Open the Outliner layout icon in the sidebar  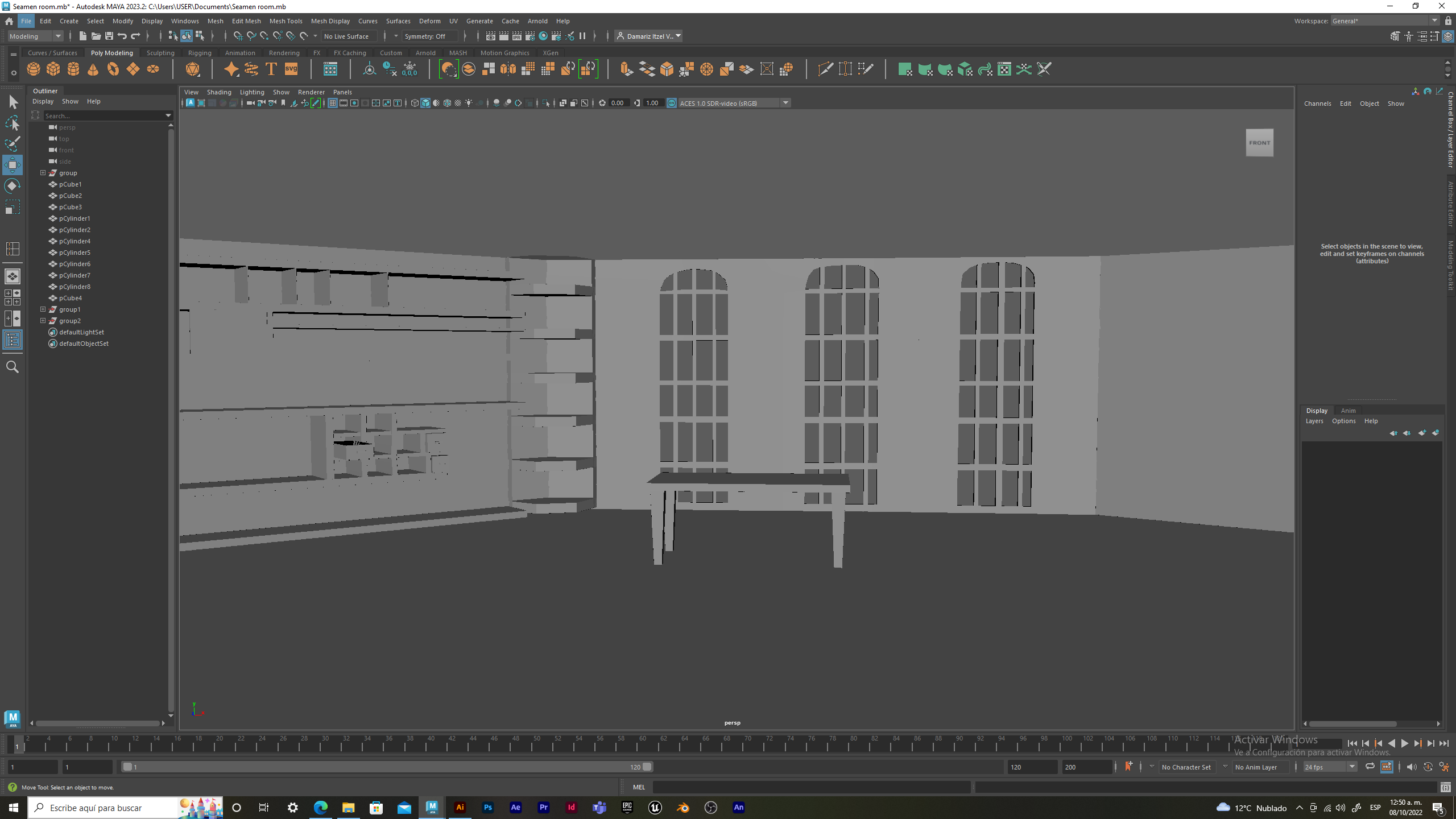(x=13, y=340)
